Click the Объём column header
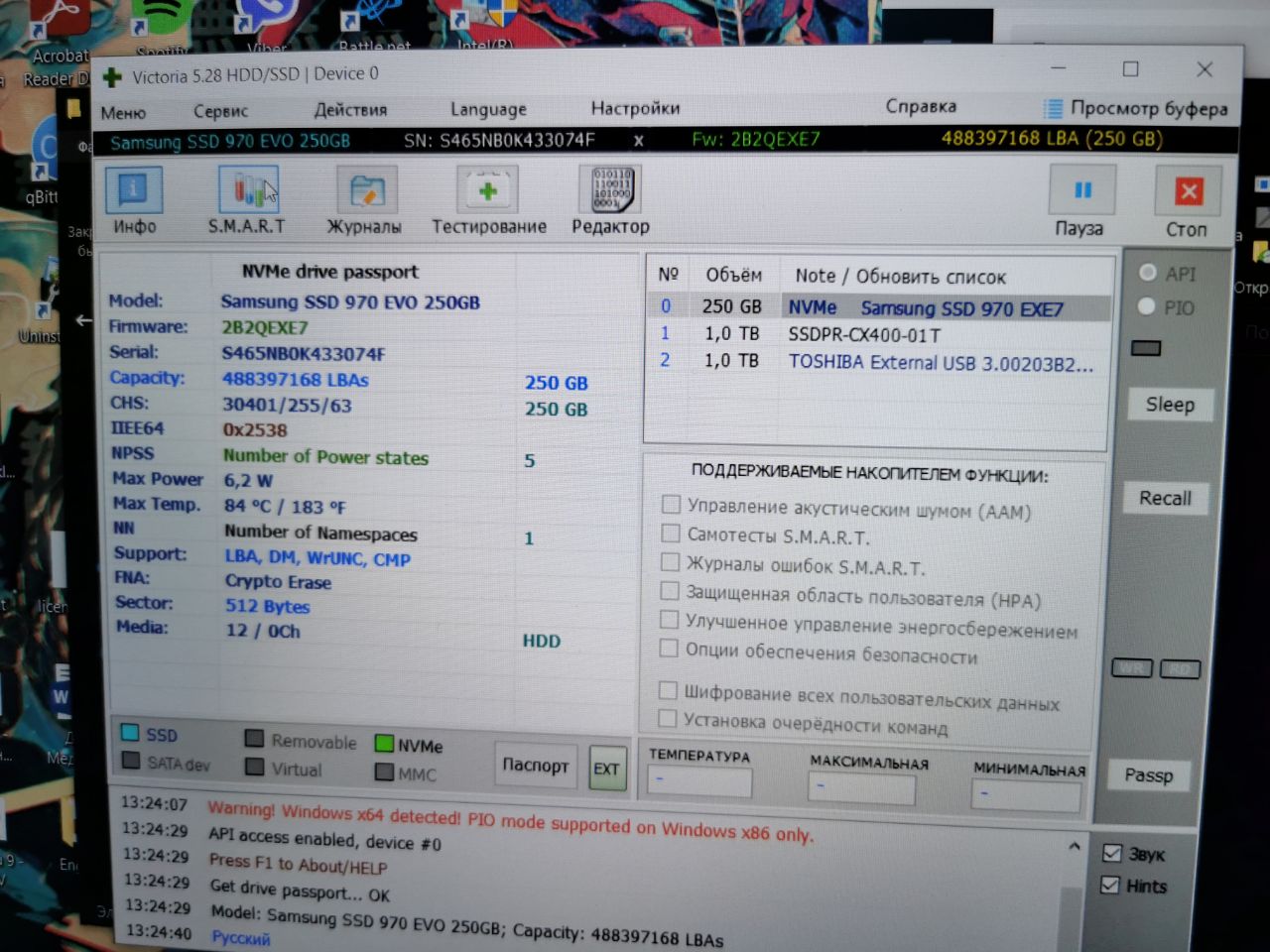The width and height of the screenshot is (1270, 952). pos(733,275)
